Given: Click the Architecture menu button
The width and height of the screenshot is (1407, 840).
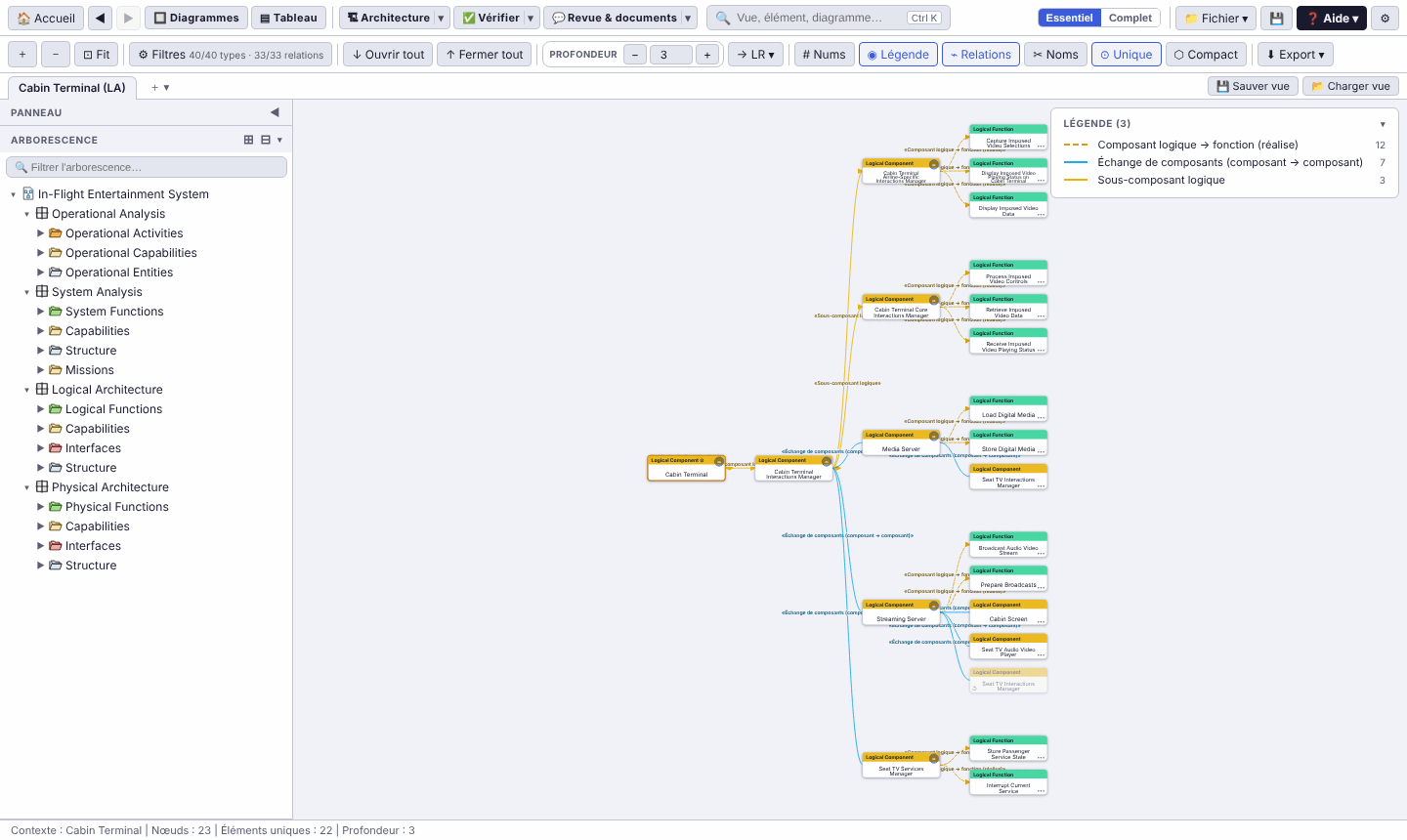Looking at the screenshot, I should click(x=387, y=18).
